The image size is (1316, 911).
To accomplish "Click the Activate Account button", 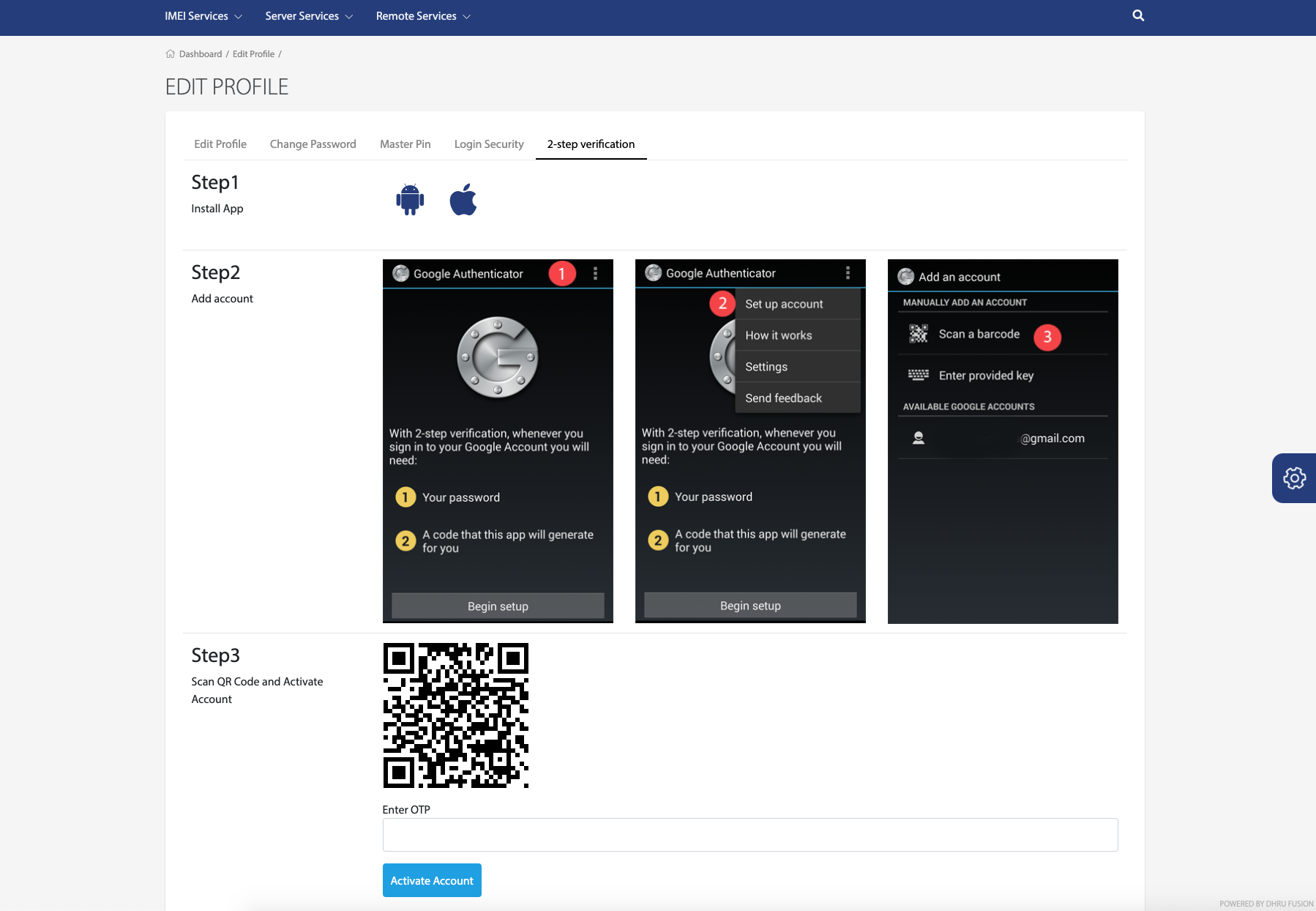I will [x=431, y=880].
